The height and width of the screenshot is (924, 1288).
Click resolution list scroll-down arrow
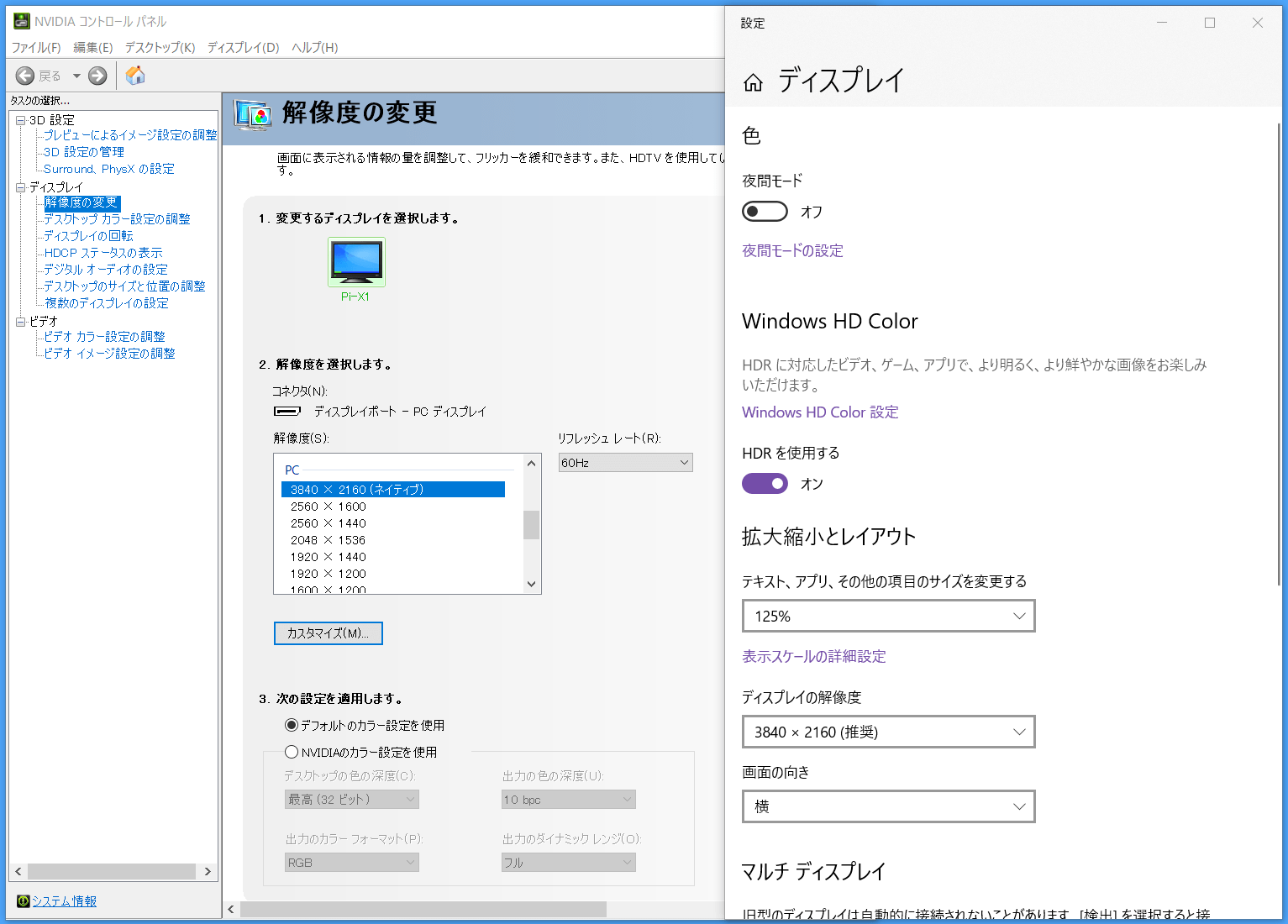[531, 584]
